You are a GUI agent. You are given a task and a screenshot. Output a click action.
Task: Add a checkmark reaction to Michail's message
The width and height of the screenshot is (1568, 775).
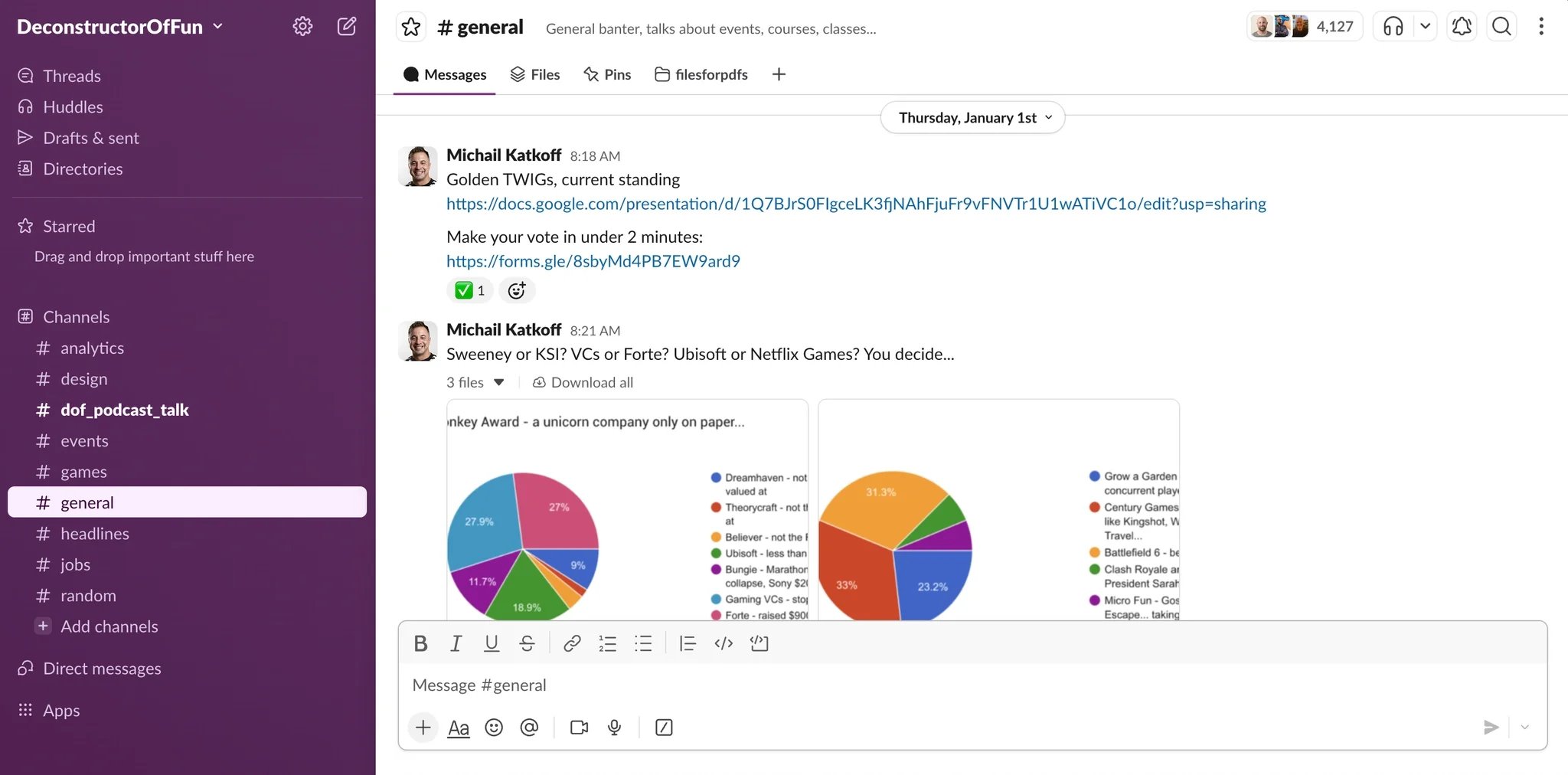[469, 290]
